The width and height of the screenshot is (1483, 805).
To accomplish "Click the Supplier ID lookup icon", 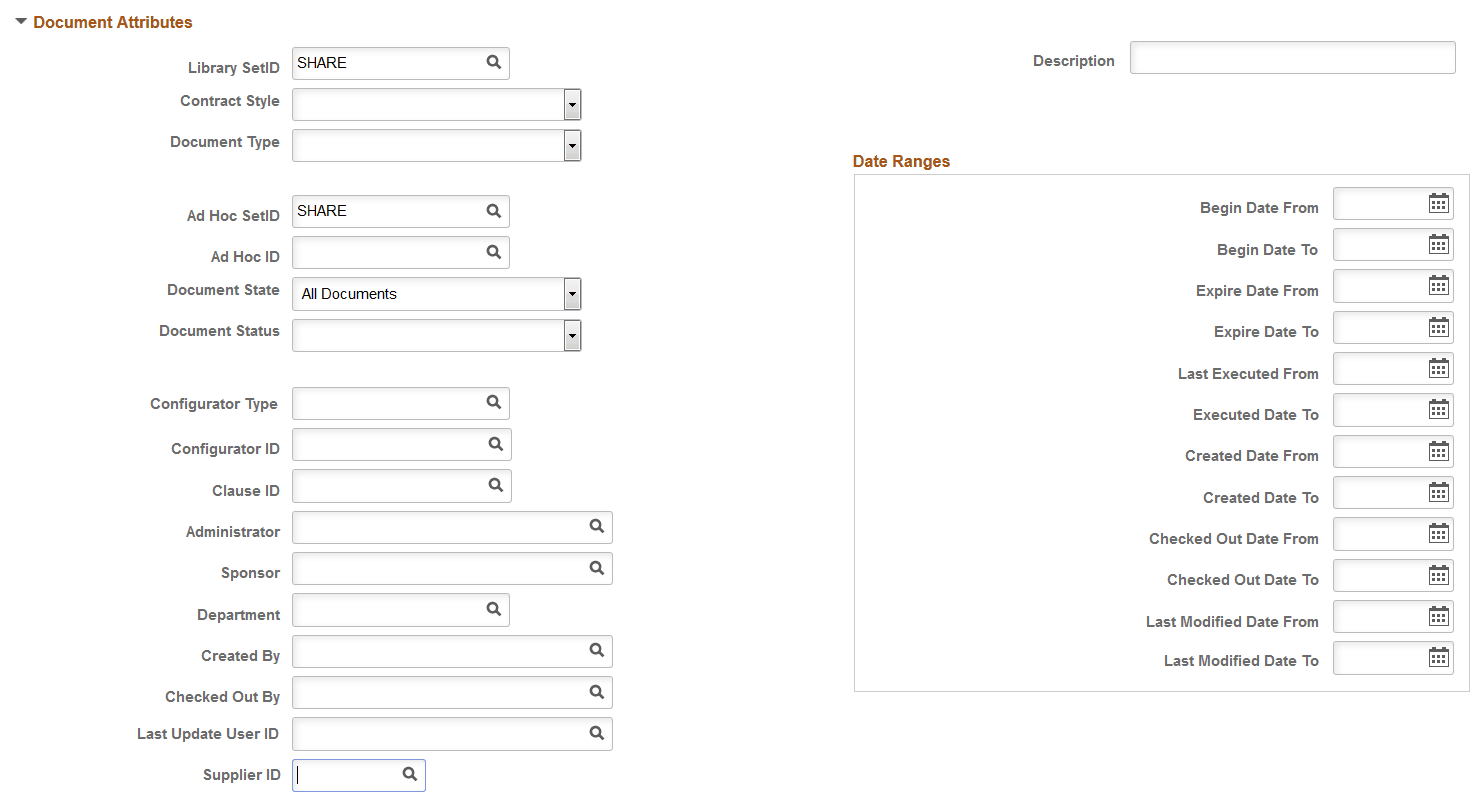I will tap(409, 773).
